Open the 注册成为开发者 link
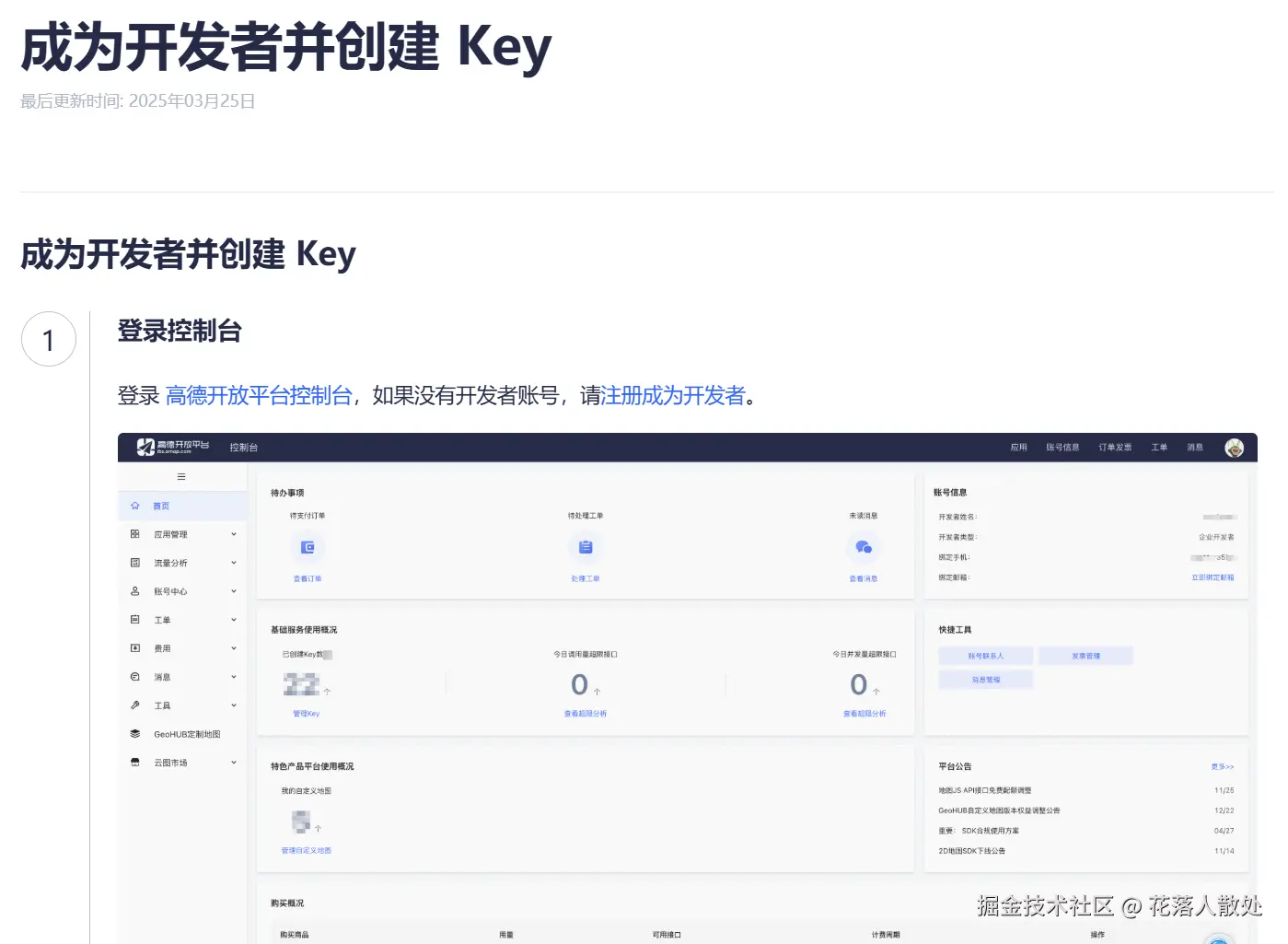Viewport: 1288px width, 944px height. [x=672, y=396]
